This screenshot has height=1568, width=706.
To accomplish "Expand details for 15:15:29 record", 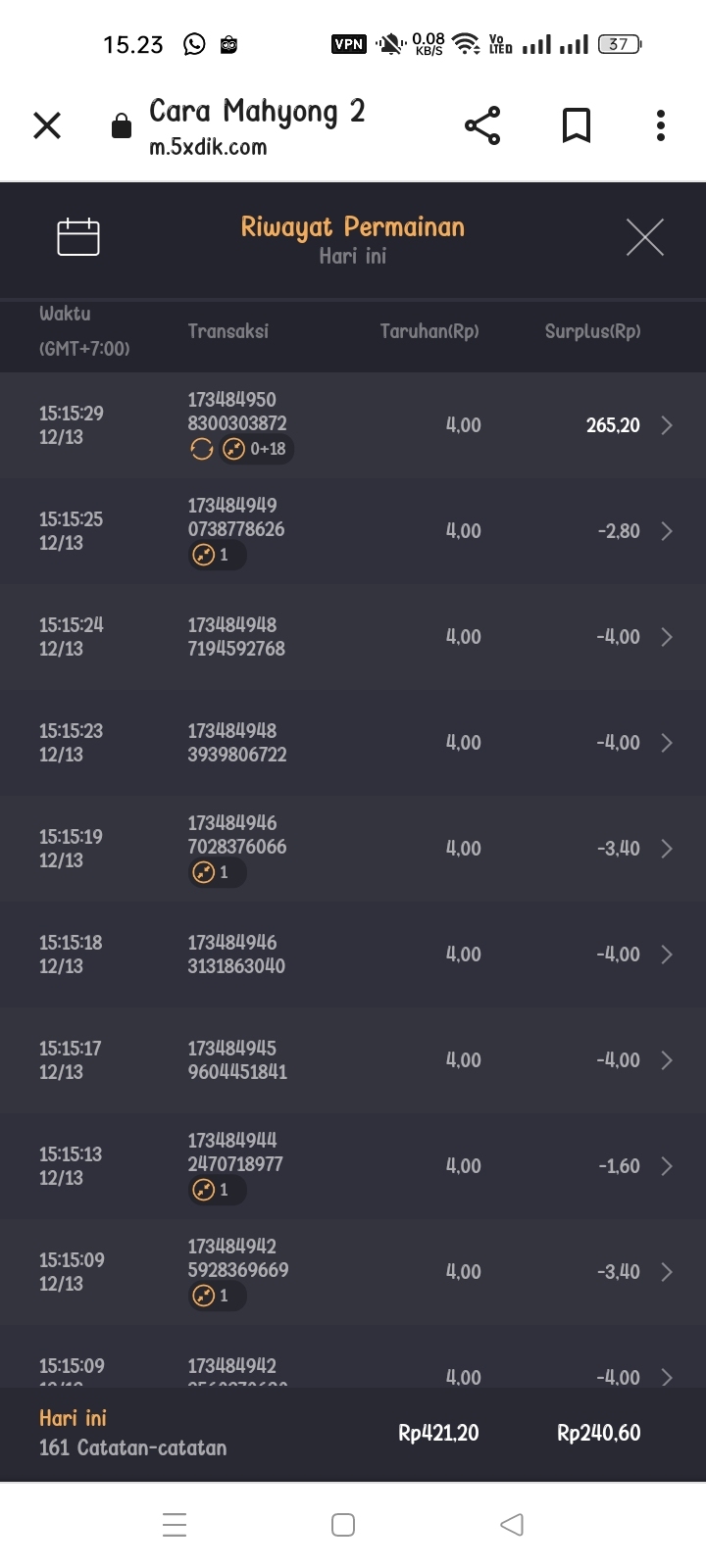I will [667, 425].
